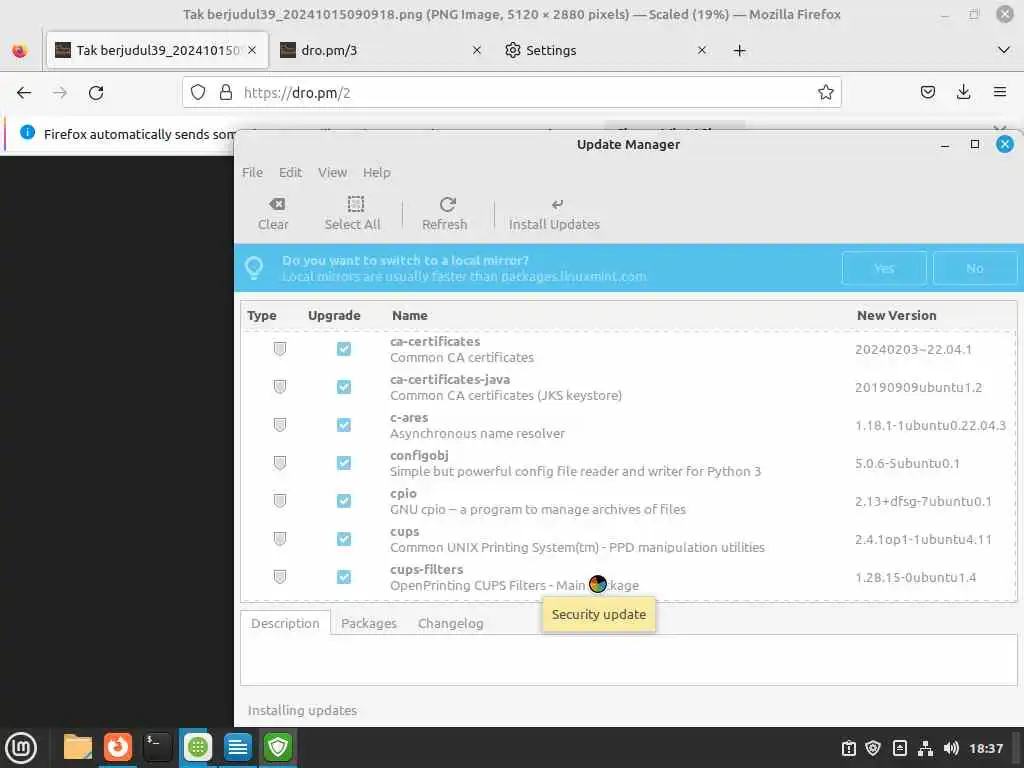Click the shield tracking protection icon in Firefox
The width and height of the screenshot is (1024, 768).
click(x=198, y=93)
